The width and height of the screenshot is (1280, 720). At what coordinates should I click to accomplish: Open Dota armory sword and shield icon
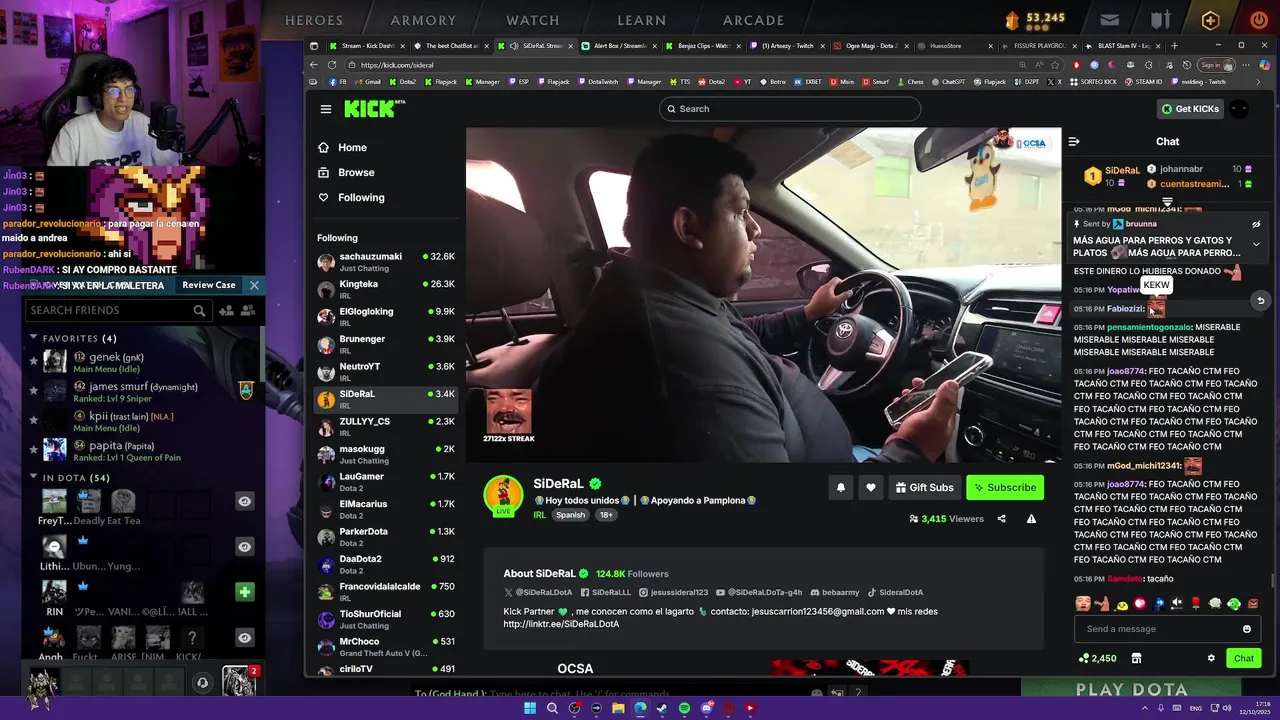[1160, 19]
